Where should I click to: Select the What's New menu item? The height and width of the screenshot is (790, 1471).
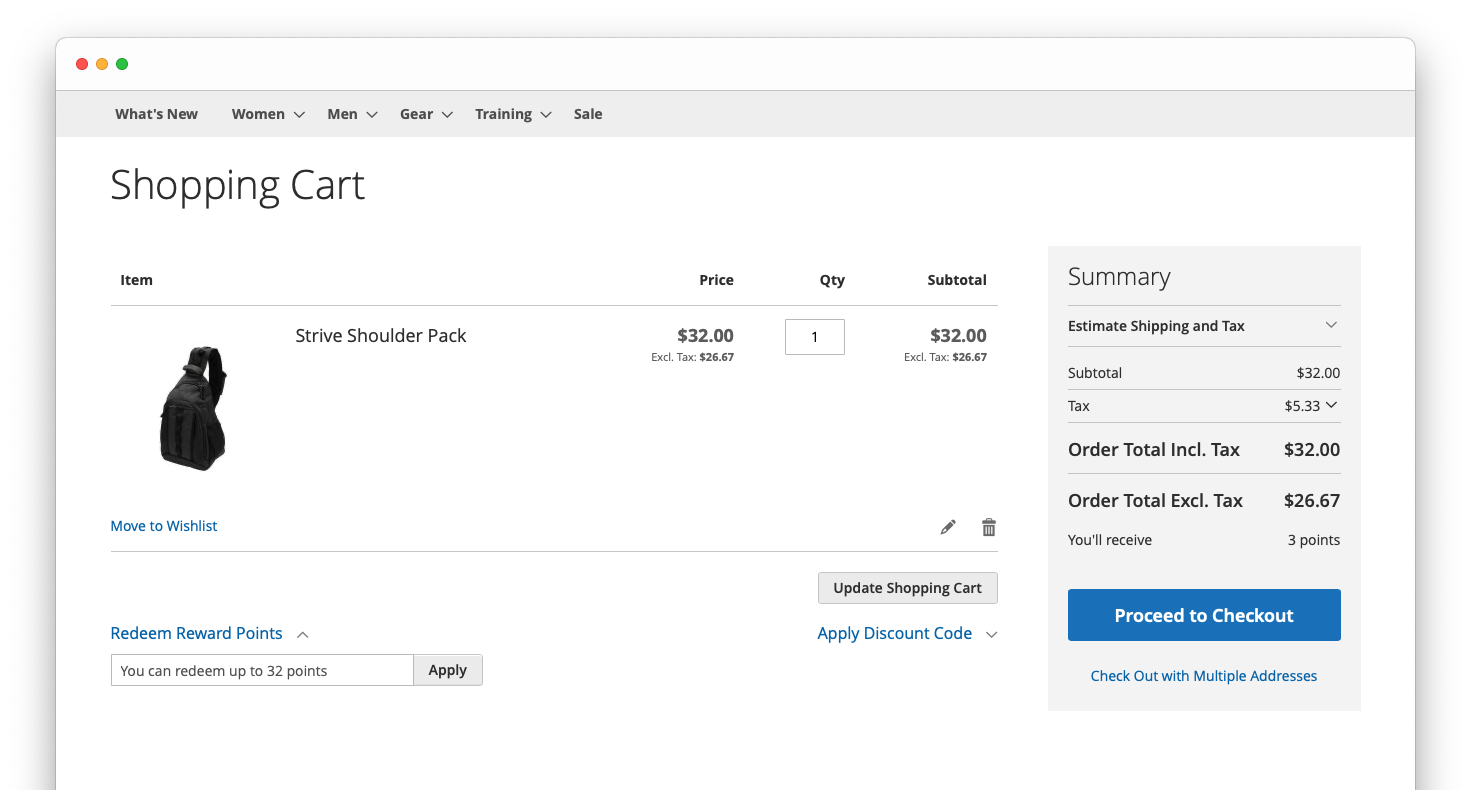[x=156, y=114]
